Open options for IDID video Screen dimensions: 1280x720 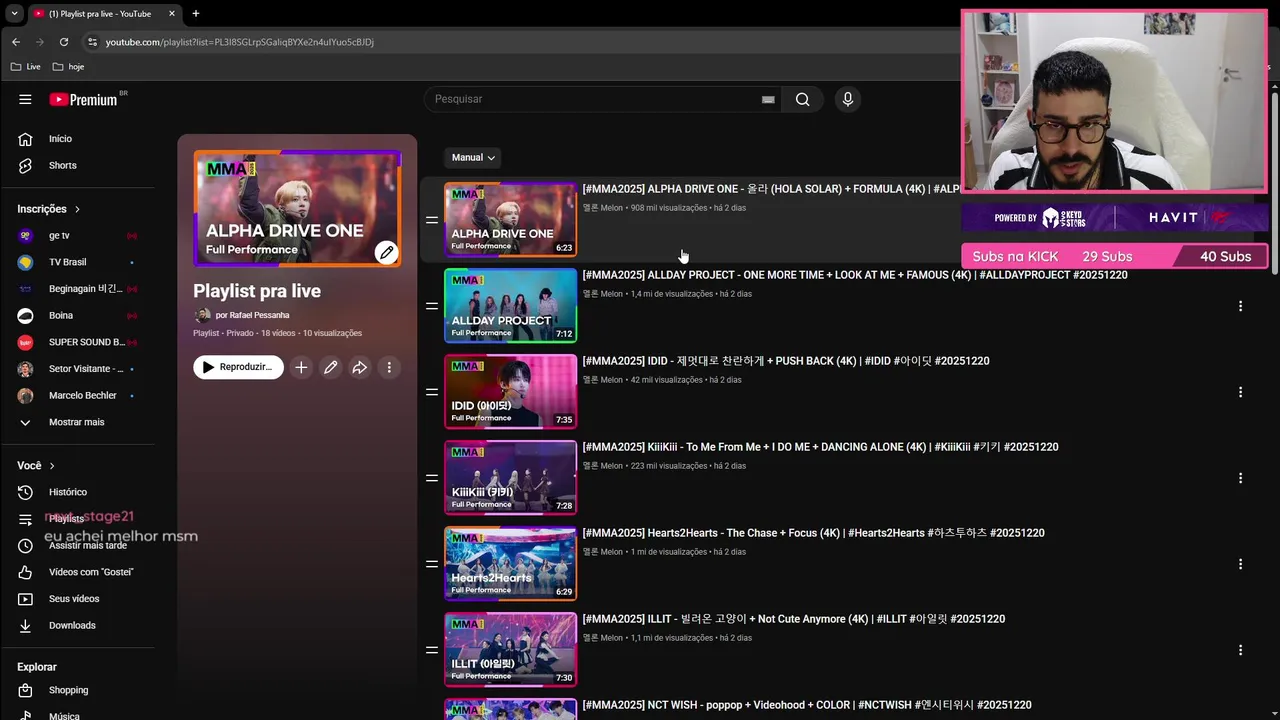pos(1240,392)
